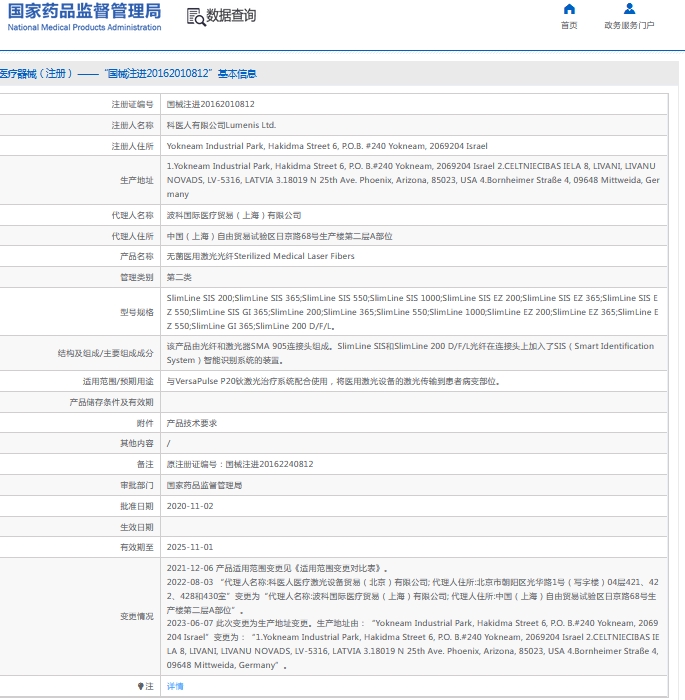The width and height of the screenshot is (685, 700).
Task: Click structure text mentioning SMA 905
Action: click(x=410, y=353)
